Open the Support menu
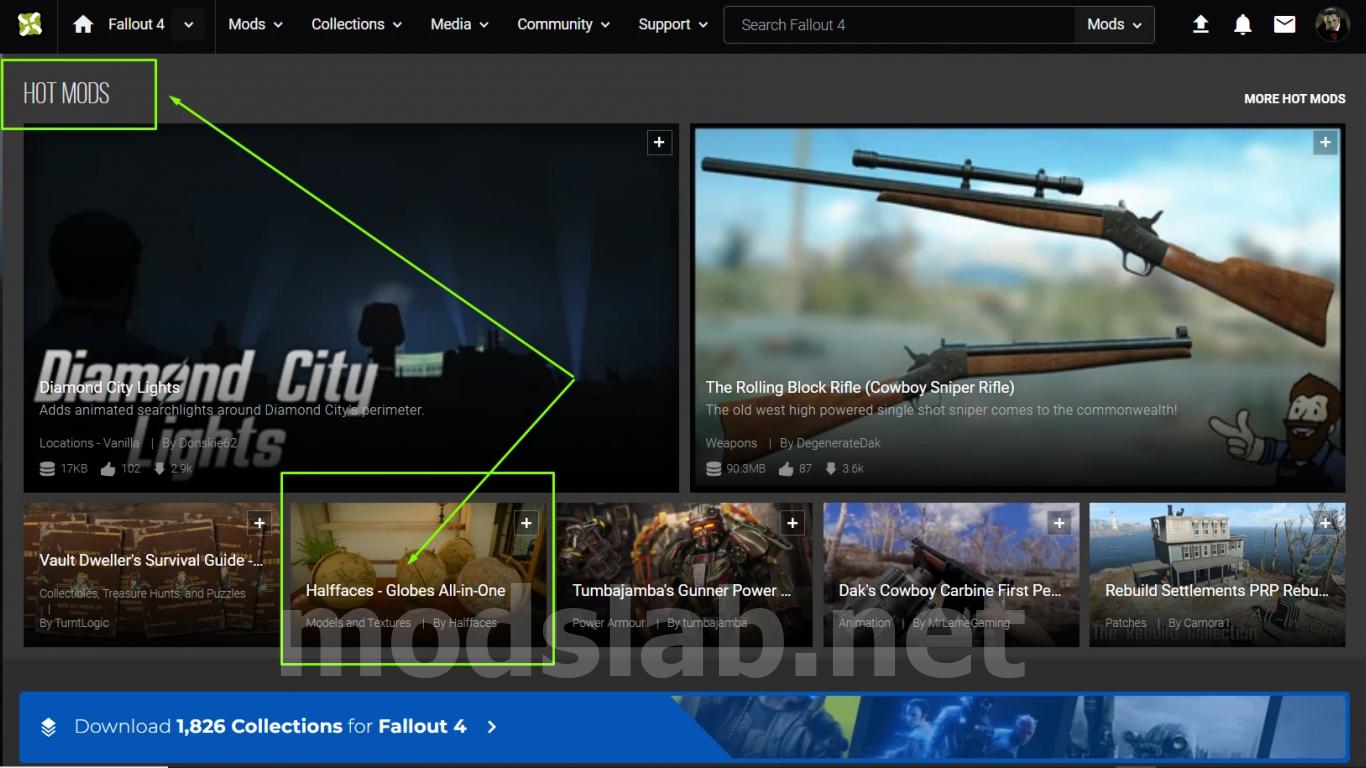The height and width of the screenshot is (768, 1366). [673, 24]
